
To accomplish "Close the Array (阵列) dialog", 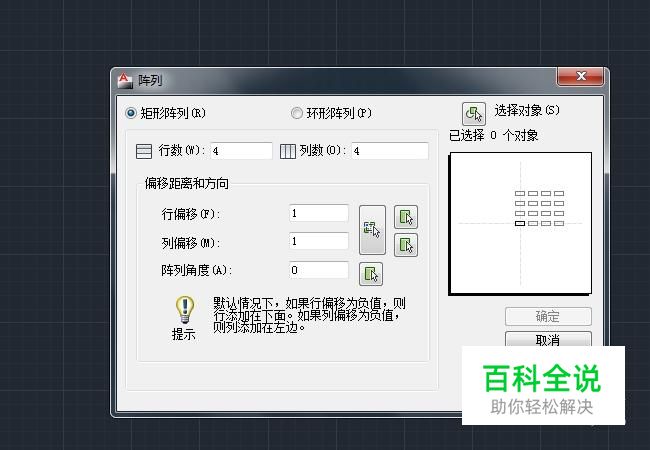I will tap(580, 76).
